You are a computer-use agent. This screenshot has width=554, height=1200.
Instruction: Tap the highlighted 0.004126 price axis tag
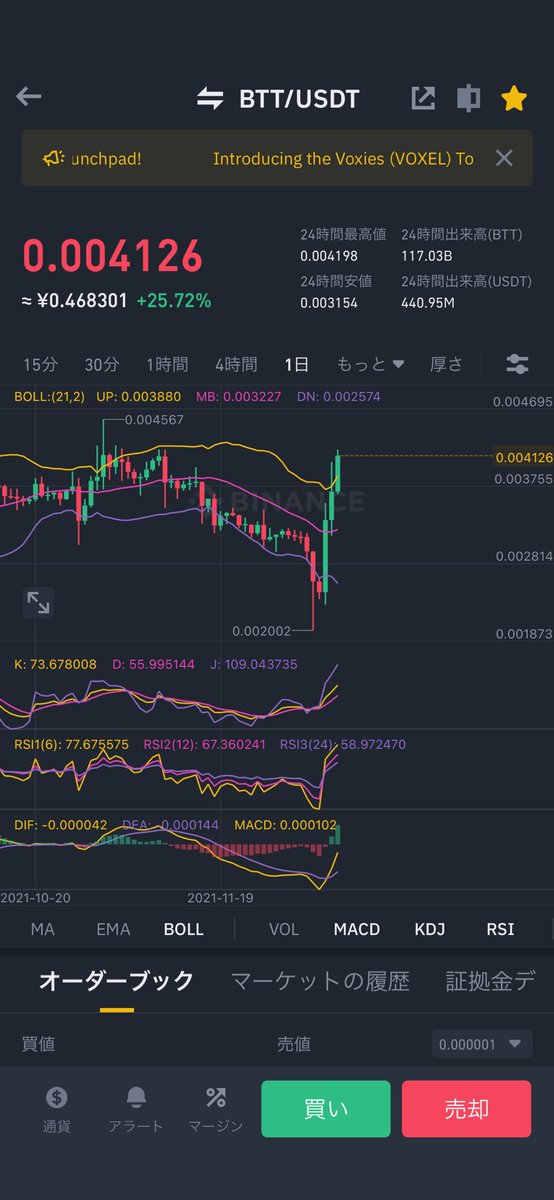point(524,457)
